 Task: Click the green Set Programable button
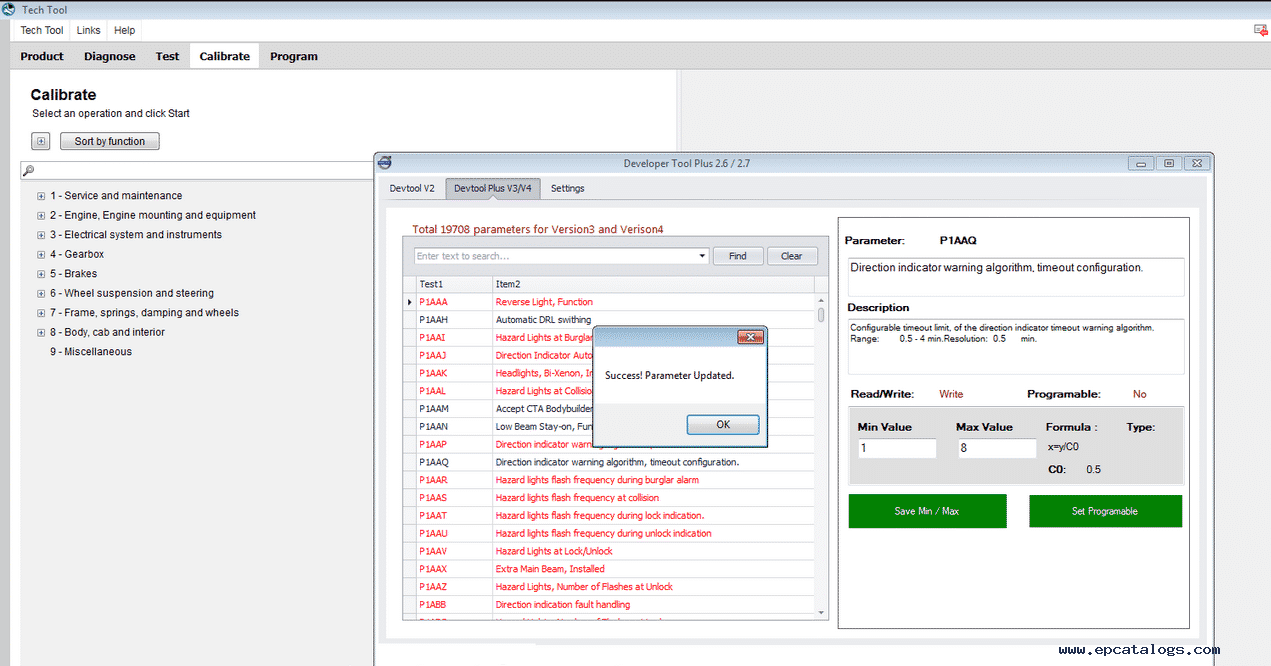tap(1105, 511)
